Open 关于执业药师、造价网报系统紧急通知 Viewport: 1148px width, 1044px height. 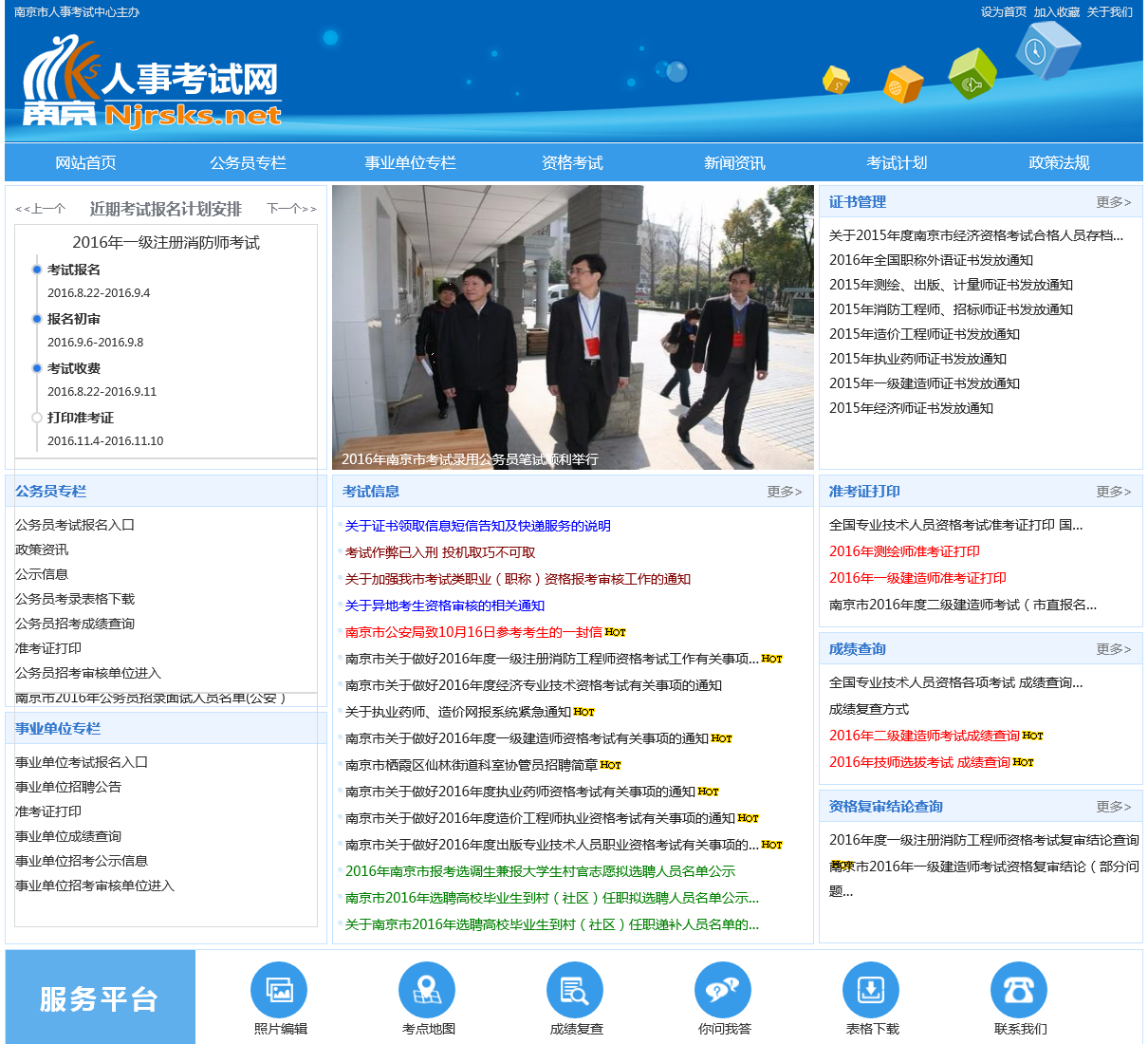pos(458,712)
